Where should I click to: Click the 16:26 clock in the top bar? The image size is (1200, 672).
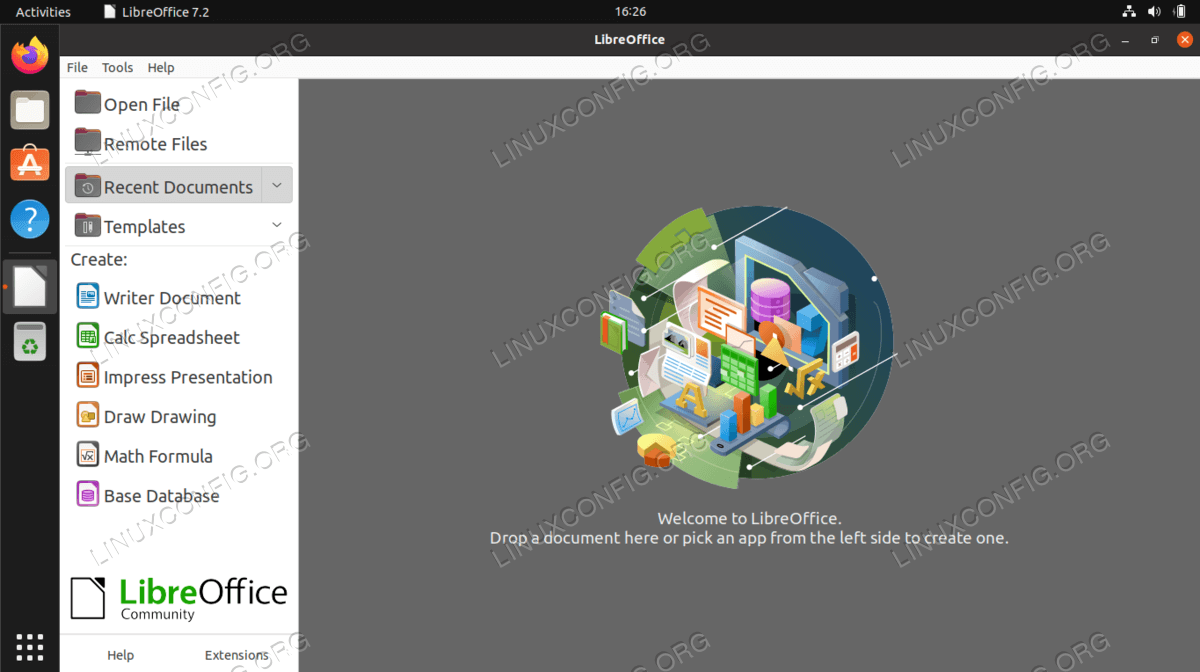pyautogui.click(x=630, y=12)
